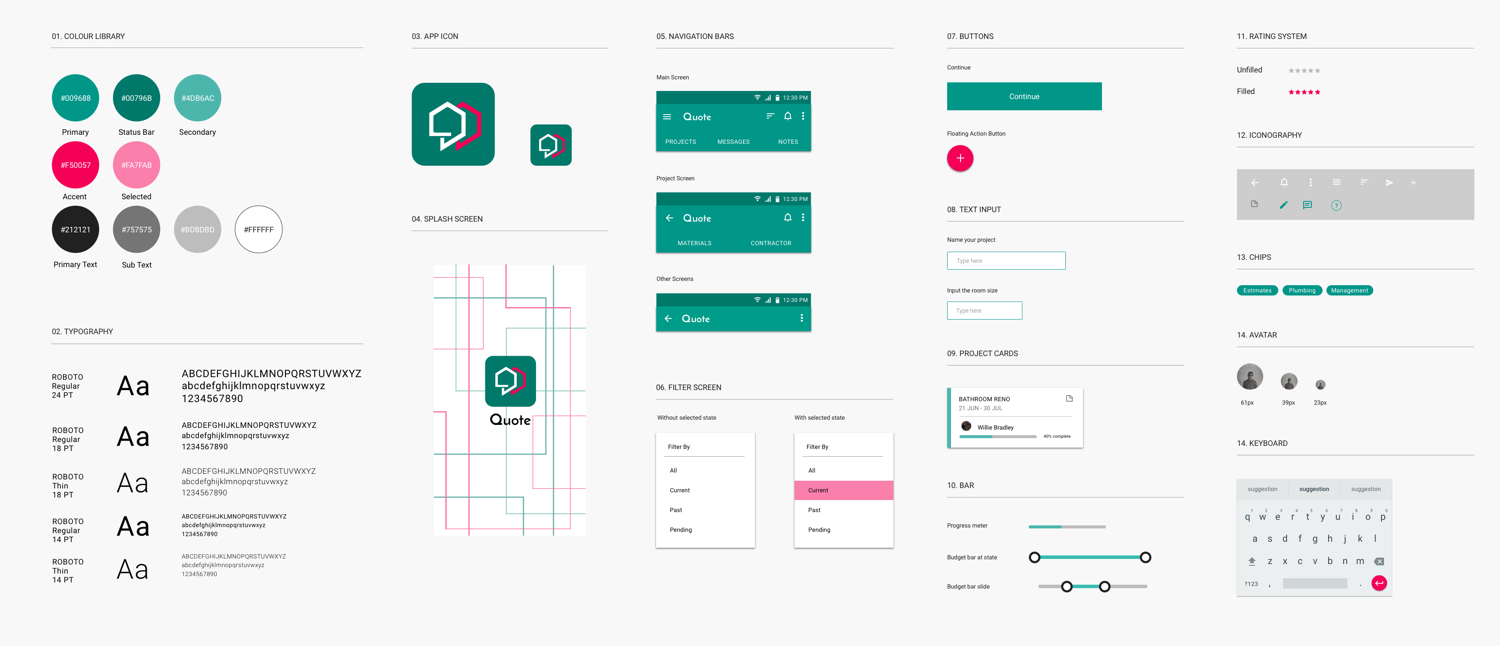
Task: Open the hamburger navigation menu in the main screen
Action: [667, 116]
